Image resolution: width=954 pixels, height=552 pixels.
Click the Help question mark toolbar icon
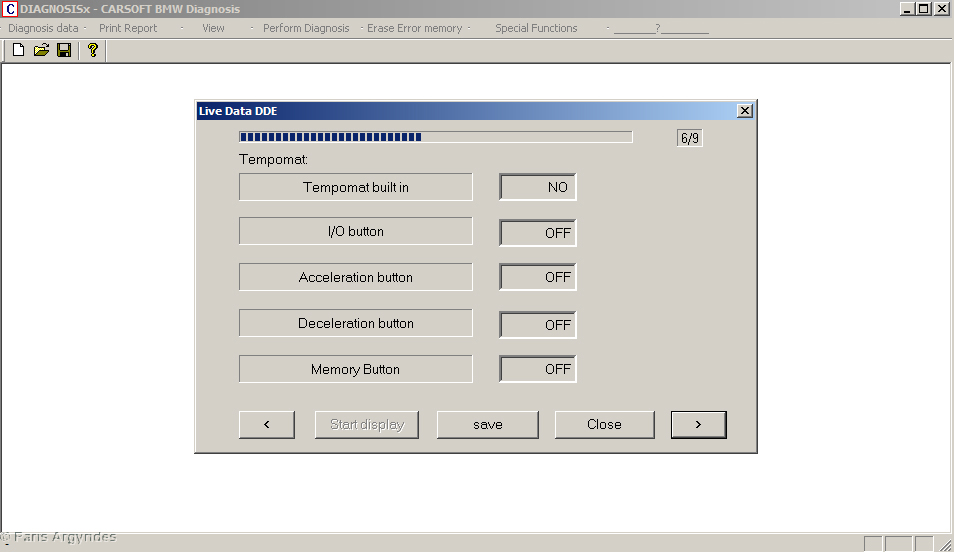[92, 50]
